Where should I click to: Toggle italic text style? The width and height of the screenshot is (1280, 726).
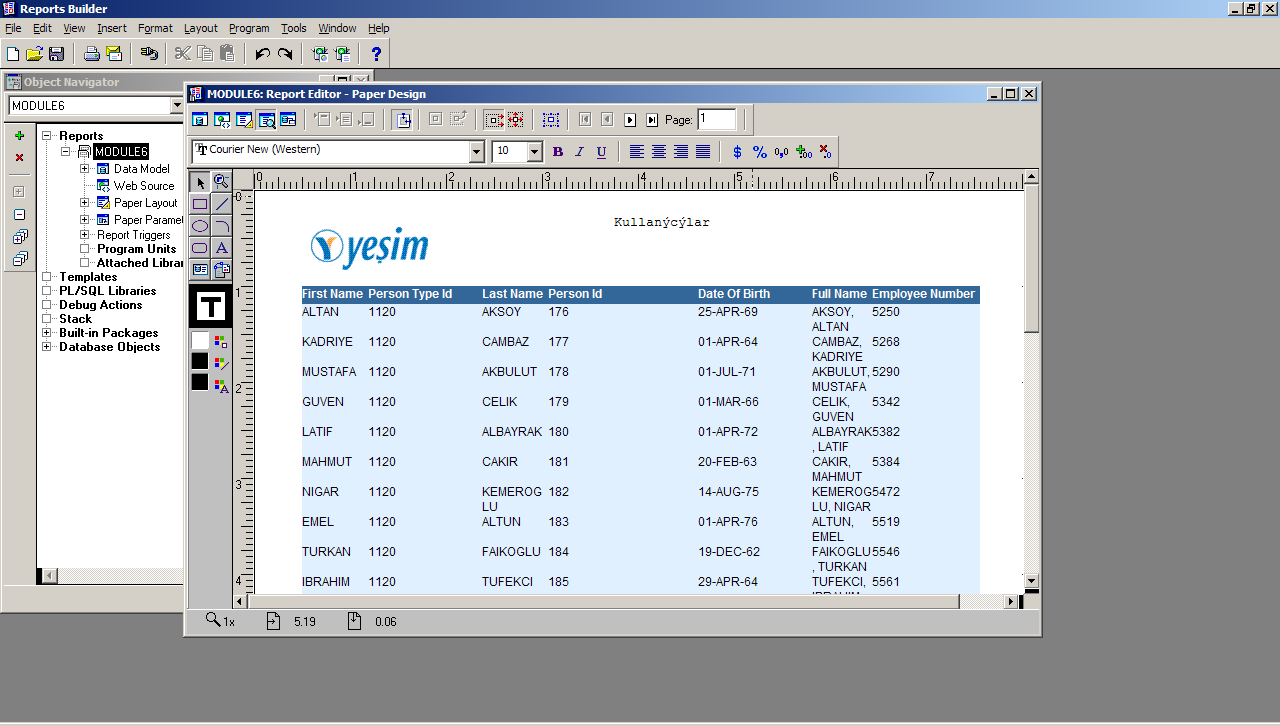pos(578,151)
